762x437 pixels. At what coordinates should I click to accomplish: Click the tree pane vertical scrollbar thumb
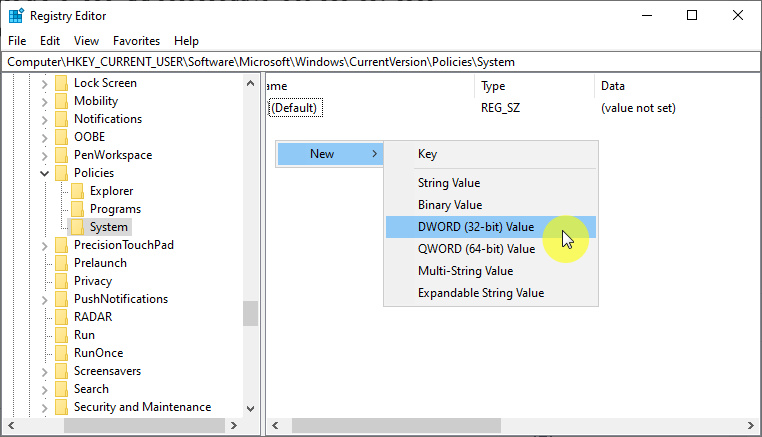pos(250,313)
